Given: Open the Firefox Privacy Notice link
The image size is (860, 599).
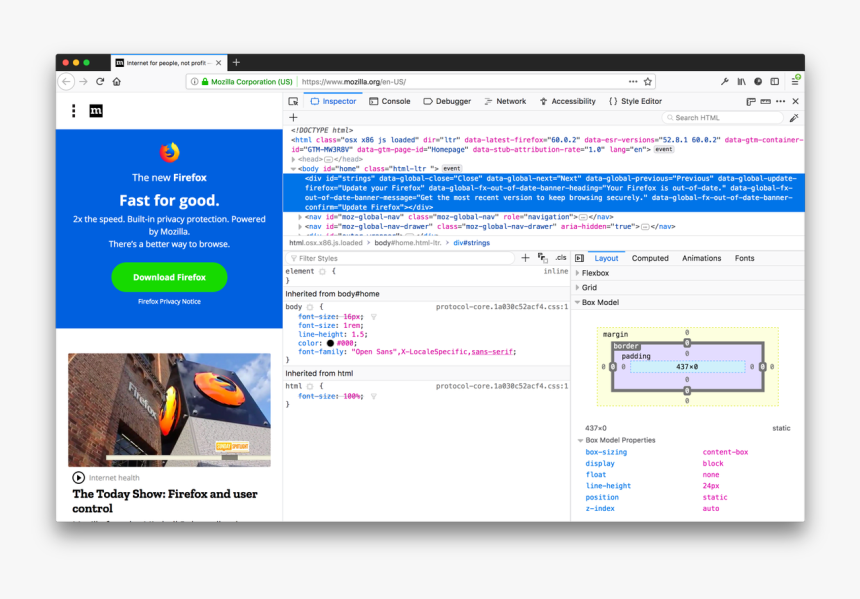Looking at the screenshot, I should (169, 302).
